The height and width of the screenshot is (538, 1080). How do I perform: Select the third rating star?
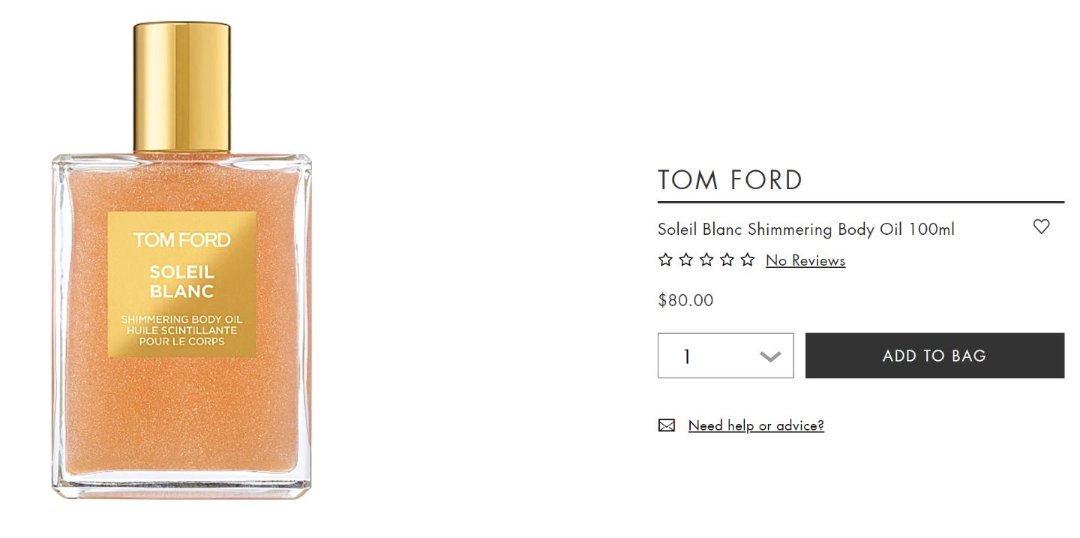[706, 260]
